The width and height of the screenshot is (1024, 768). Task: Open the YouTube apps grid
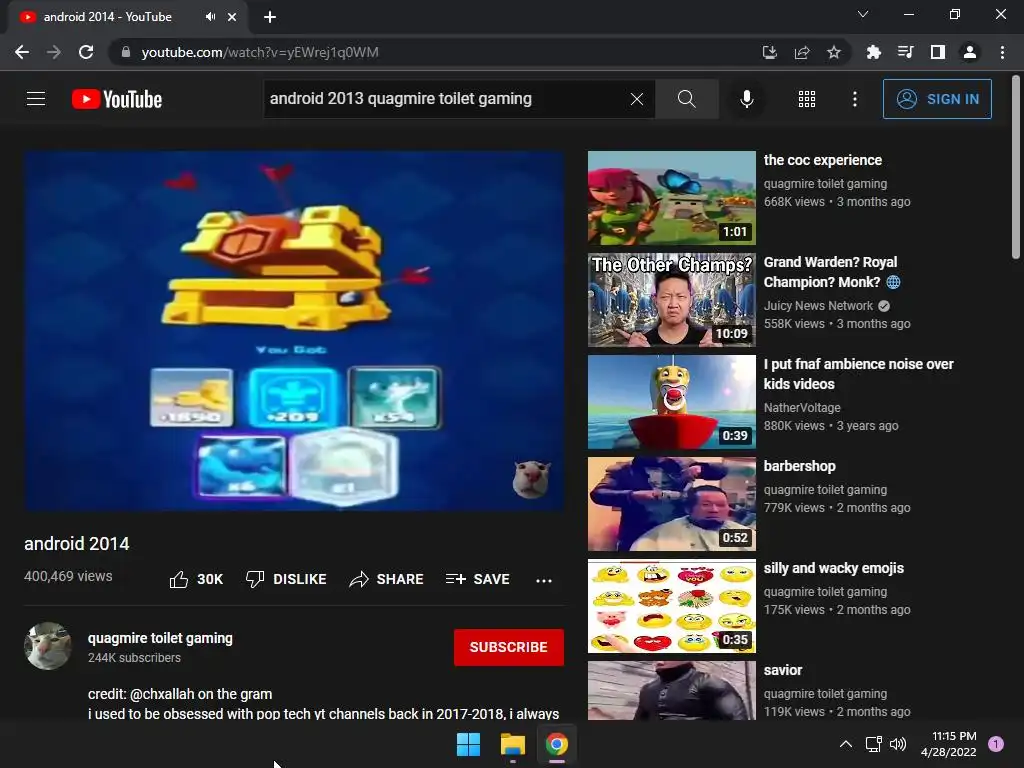tap(807, 99)
